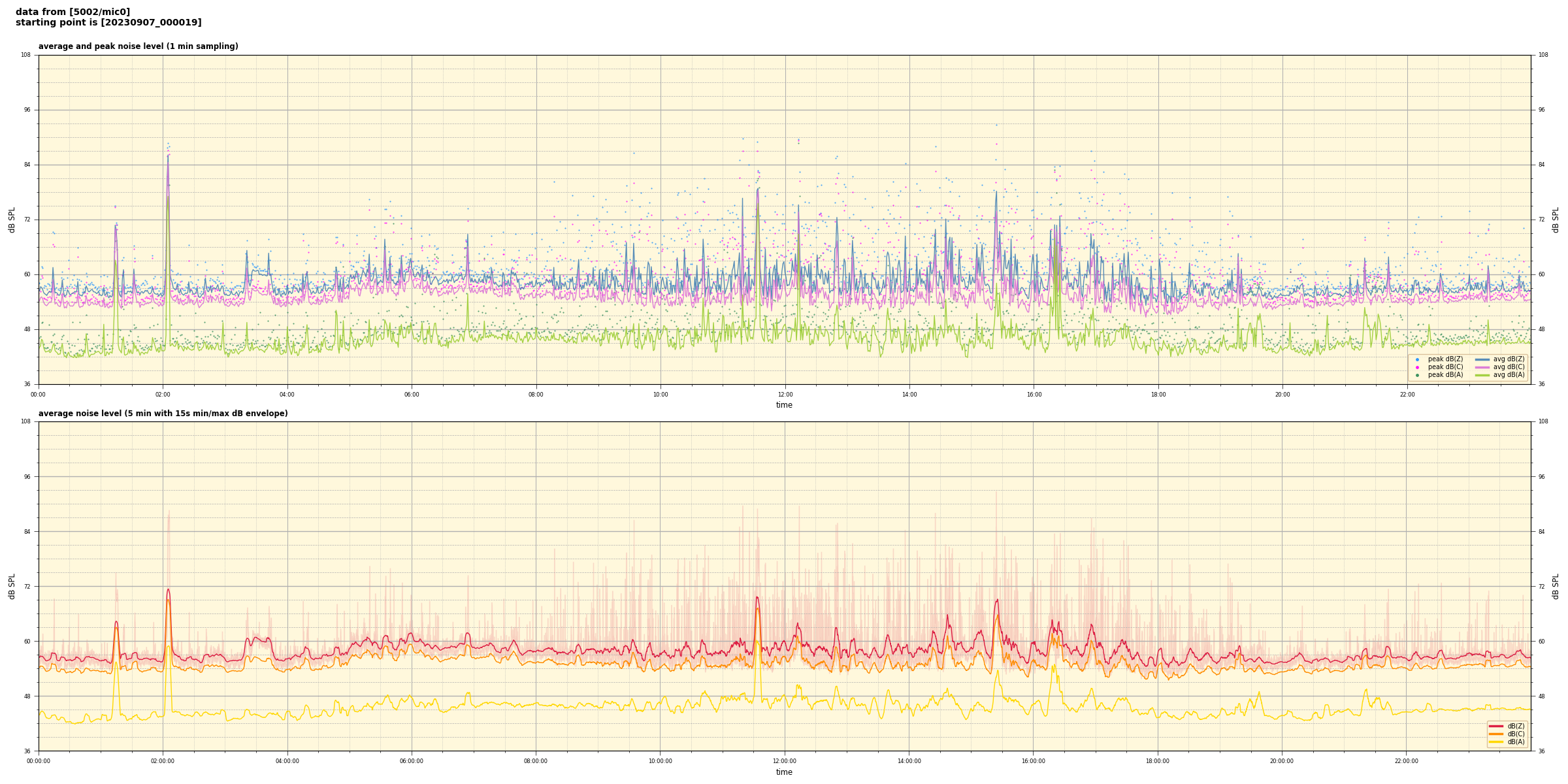Click the top chart's 'time' x-axis label
This screenshot has height=784, width=1568.
[x=784, y=405]
